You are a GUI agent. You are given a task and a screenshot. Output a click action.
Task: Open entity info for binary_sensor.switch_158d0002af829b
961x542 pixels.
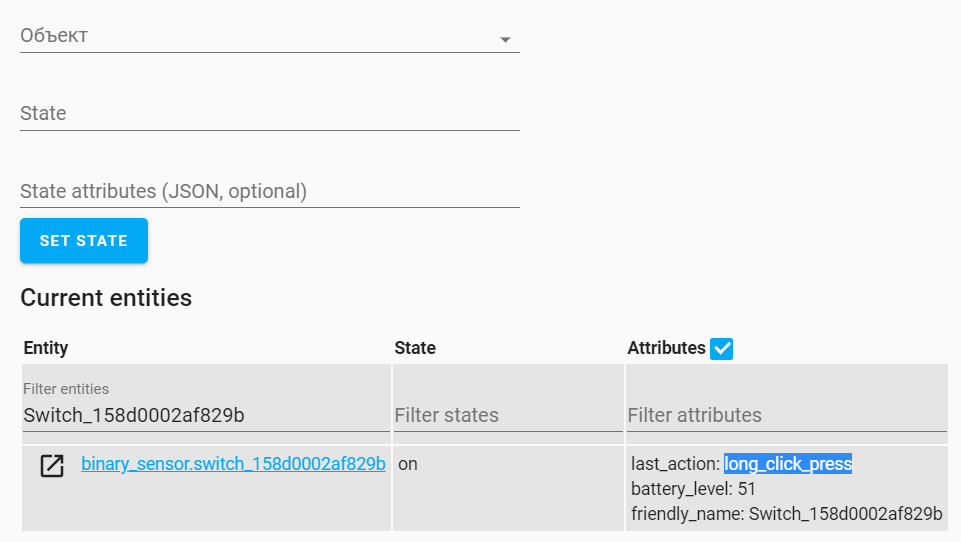pos(52,465)
